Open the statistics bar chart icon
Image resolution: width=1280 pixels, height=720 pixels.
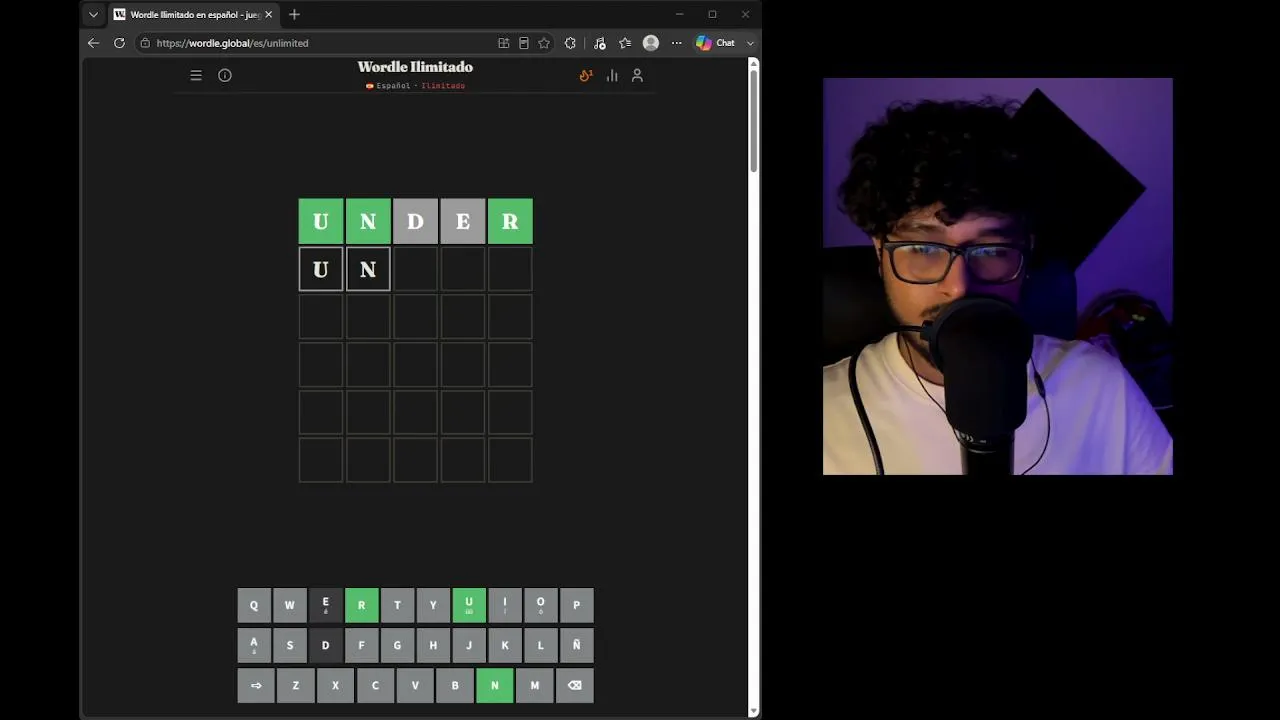(612, 75)
